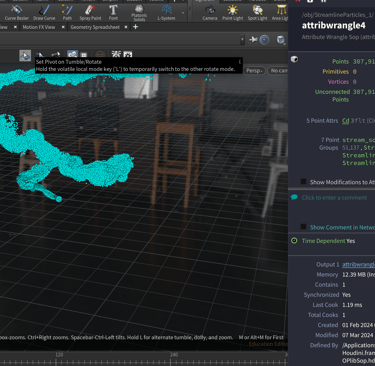Open the Output 1 attribwrangle link
Image resolution: width=375 pixels, height=366 pixels.
(x=358, y=264)
